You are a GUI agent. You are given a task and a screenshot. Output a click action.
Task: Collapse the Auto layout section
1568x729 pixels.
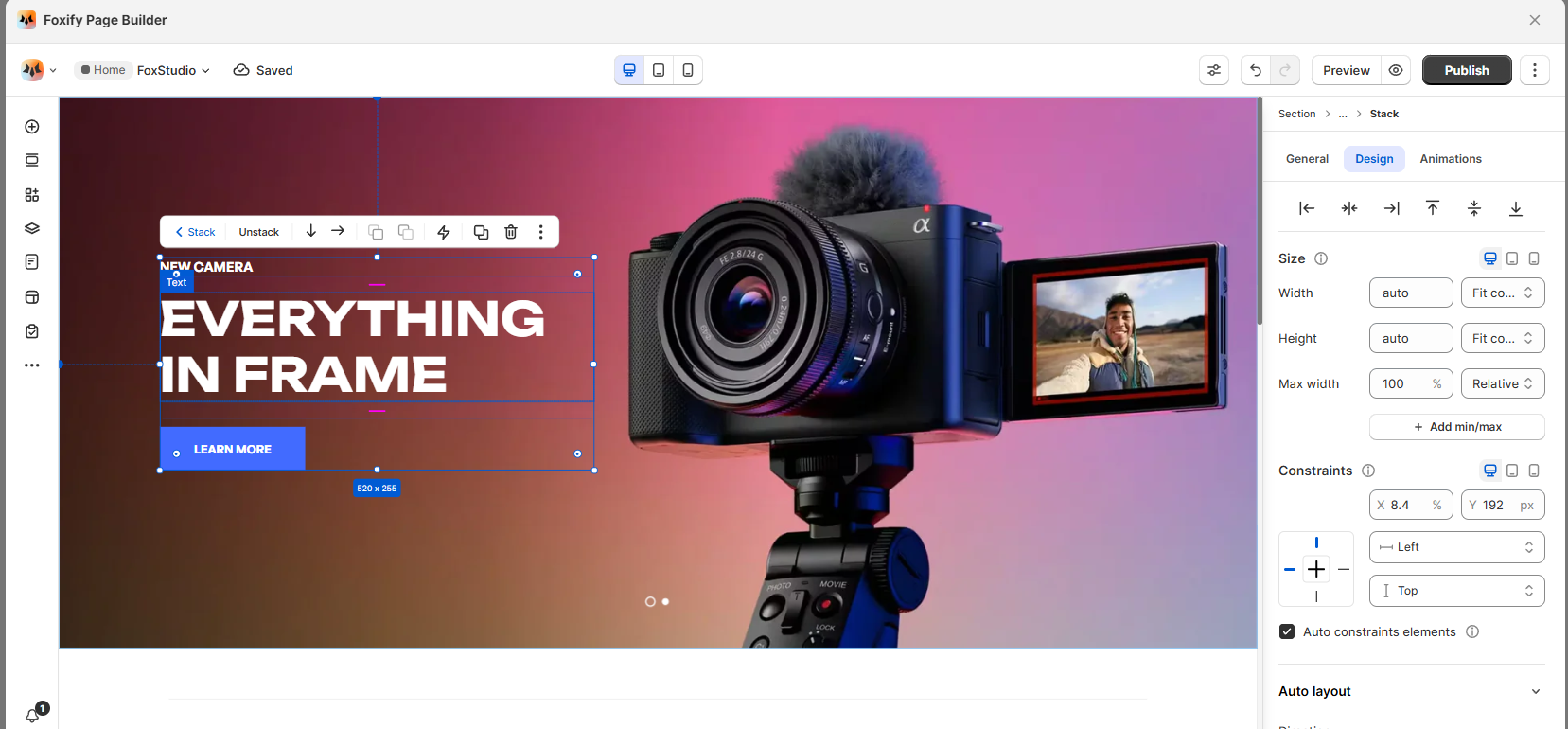pyautogui.click(x=1535, y=691)
